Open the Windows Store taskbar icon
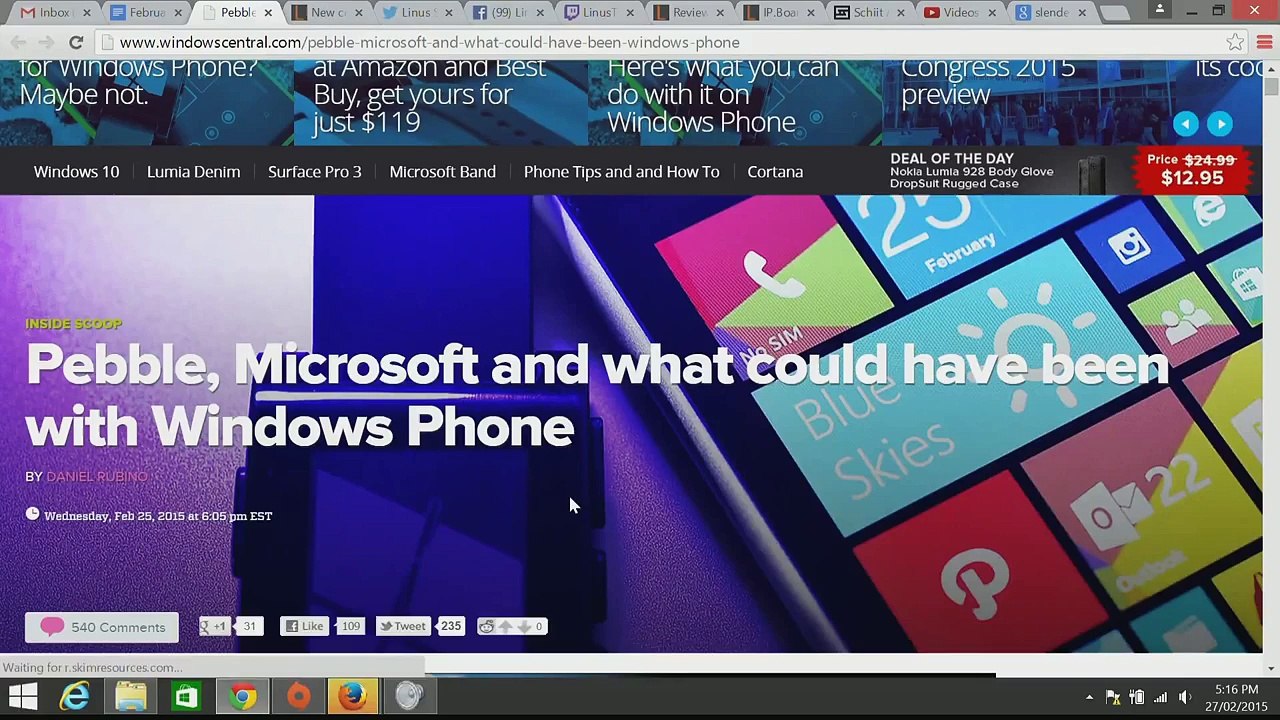The image size is (1280, 720). coord(186,696)
